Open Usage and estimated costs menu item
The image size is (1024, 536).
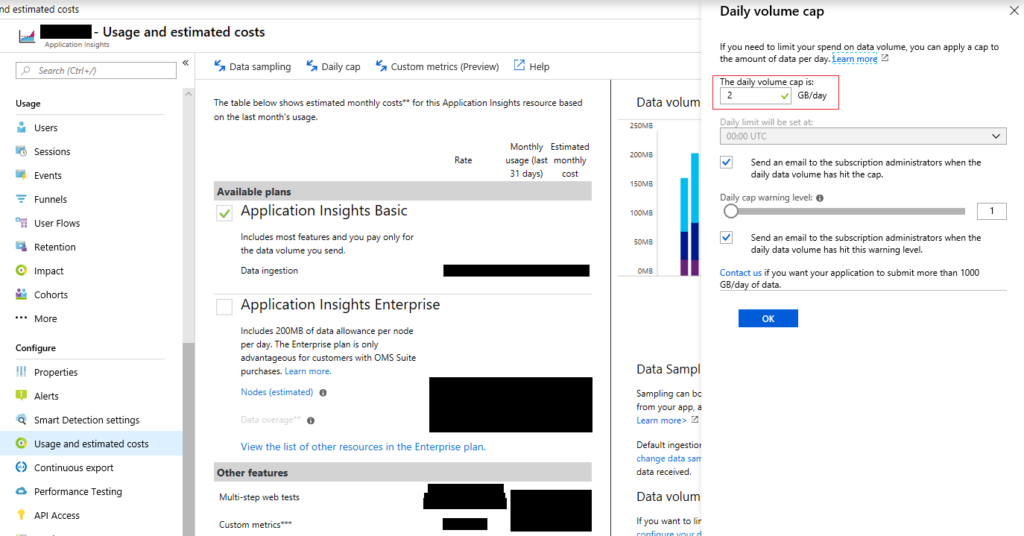tap(91, 443)
